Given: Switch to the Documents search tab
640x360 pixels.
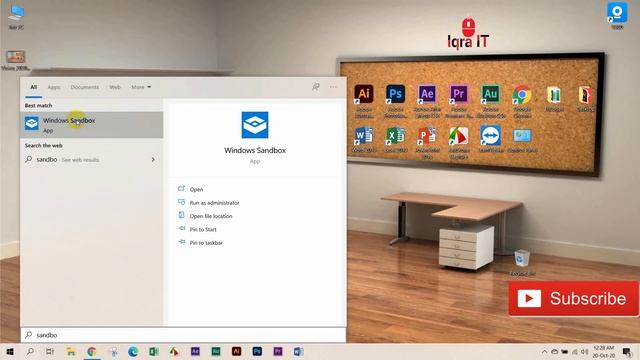Looking at the screenshot, I should [84, 87].
